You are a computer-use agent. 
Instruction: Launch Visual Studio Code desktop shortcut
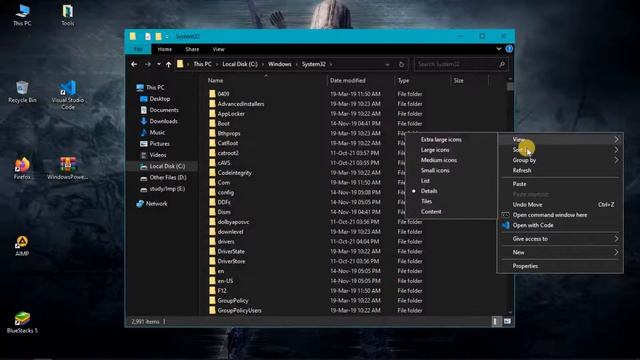point(68,95)
